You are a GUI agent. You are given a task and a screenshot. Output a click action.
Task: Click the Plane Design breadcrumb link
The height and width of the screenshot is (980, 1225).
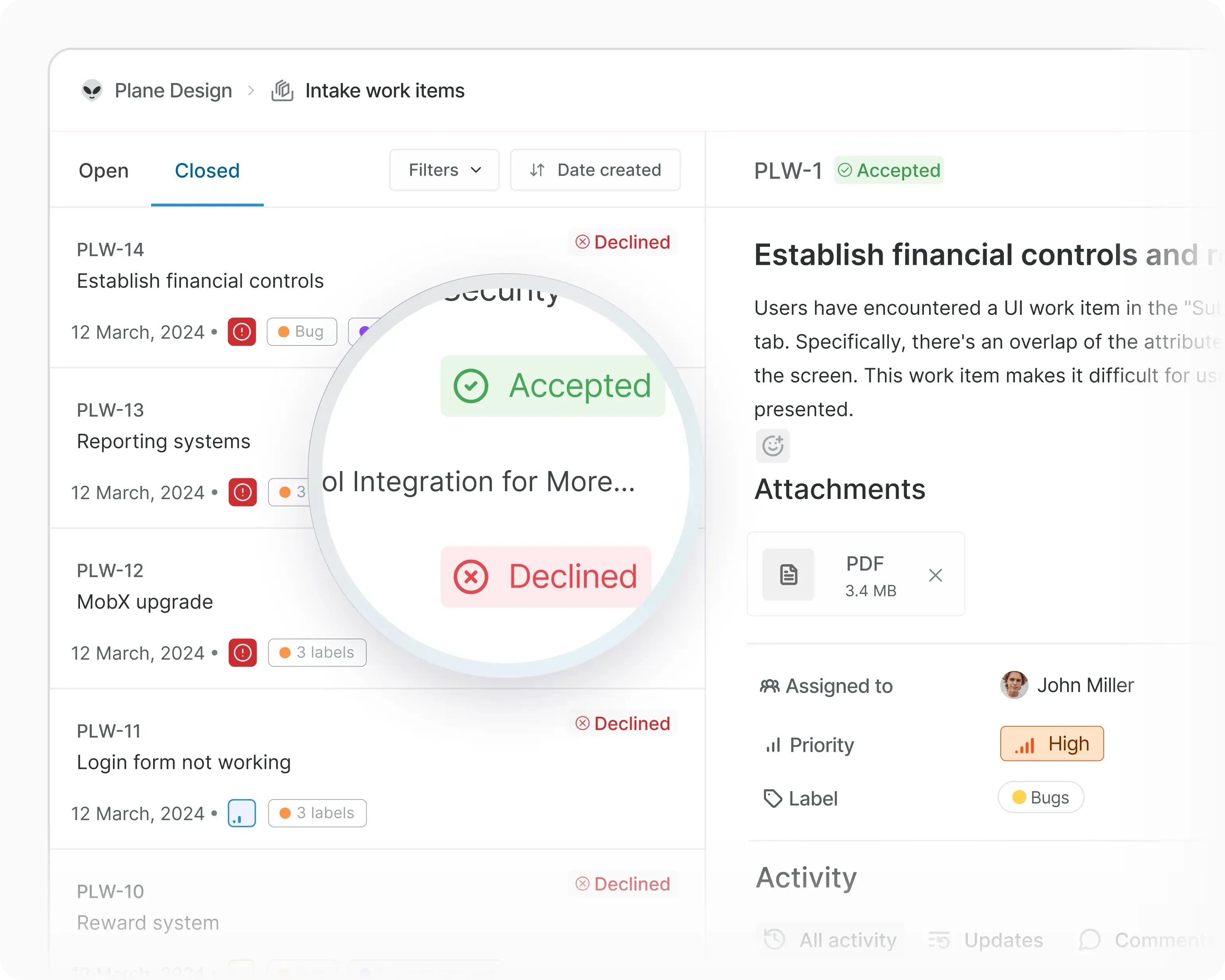(173, 90)
